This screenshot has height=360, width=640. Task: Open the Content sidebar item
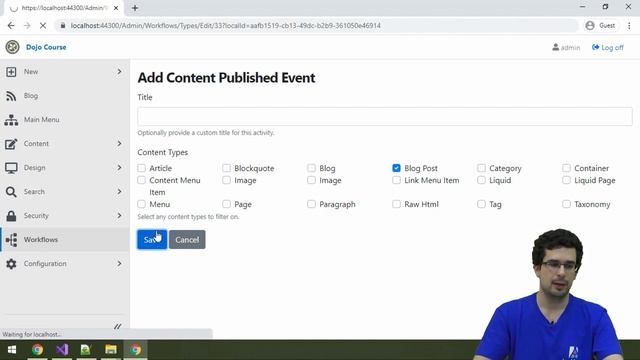click(x=65, y=144)
